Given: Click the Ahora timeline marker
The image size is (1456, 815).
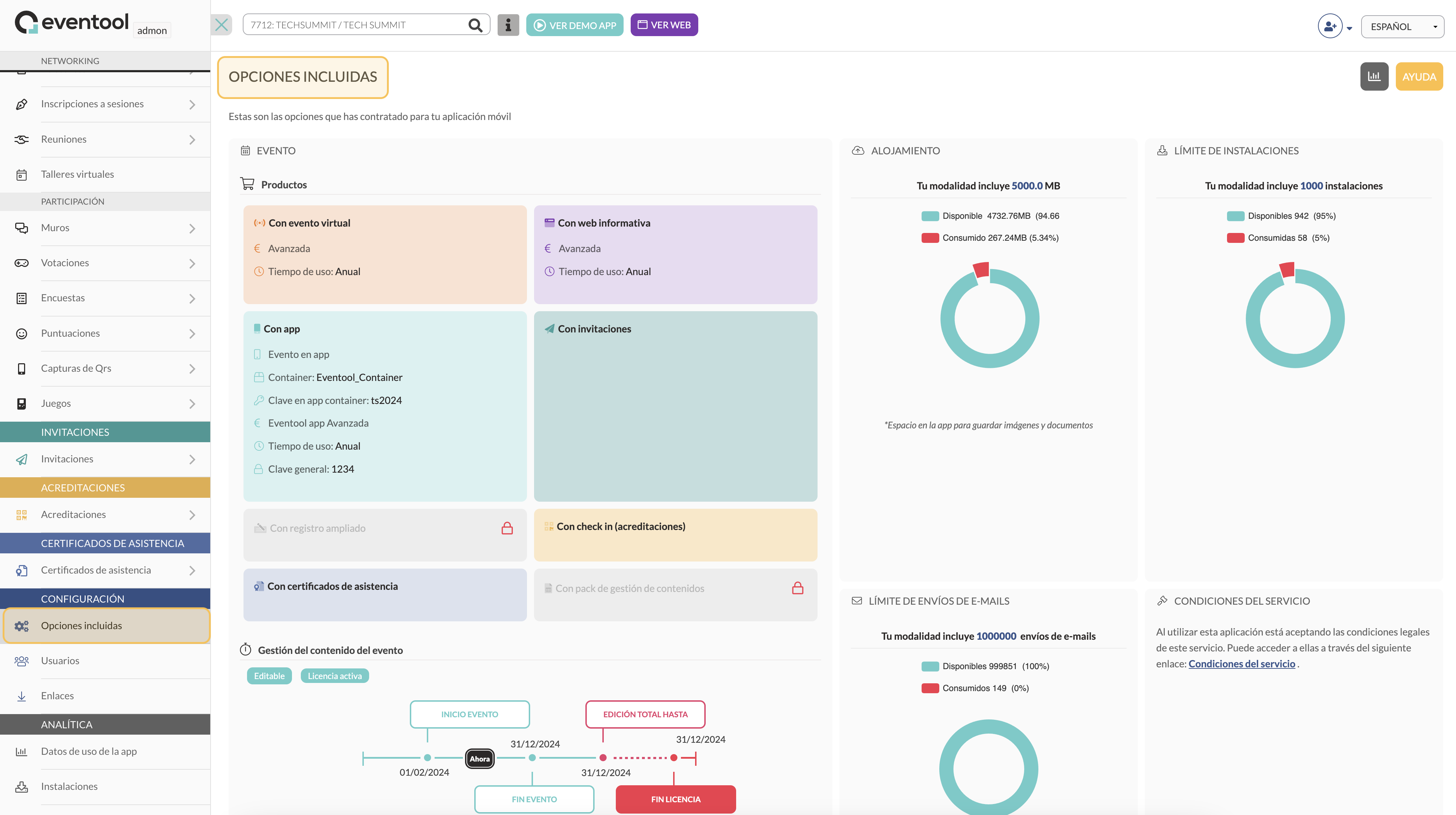Looking at the screenshot, I should click(x=479, y=758).
